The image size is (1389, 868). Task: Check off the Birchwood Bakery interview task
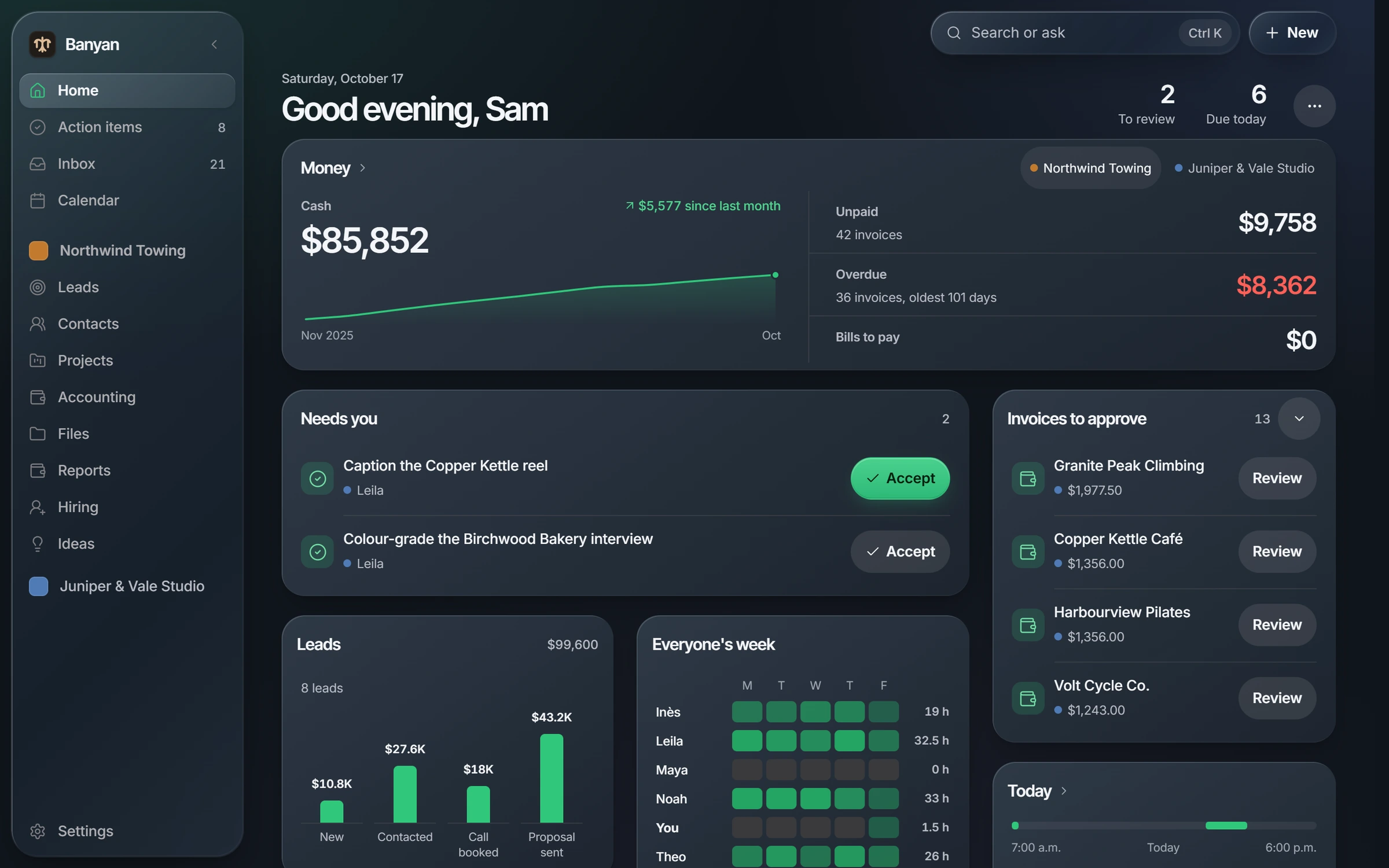point(317,552)
